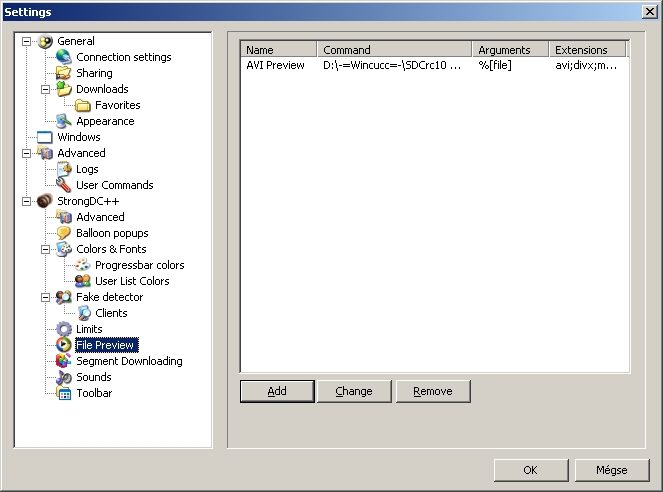Image resolution: width=663 pixels, height=492 pixels.
Task: Collapse the Colors & Fonts node
Action: tap(46, 249)
